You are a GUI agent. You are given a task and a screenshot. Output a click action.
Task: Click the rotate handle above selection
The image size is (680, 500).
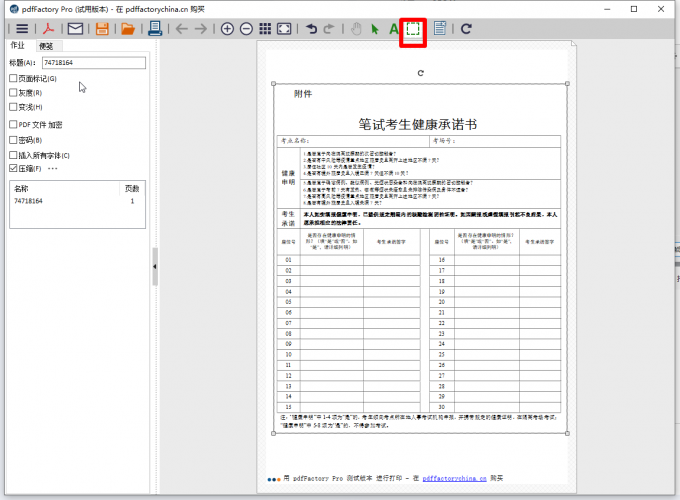coord(420,73)
